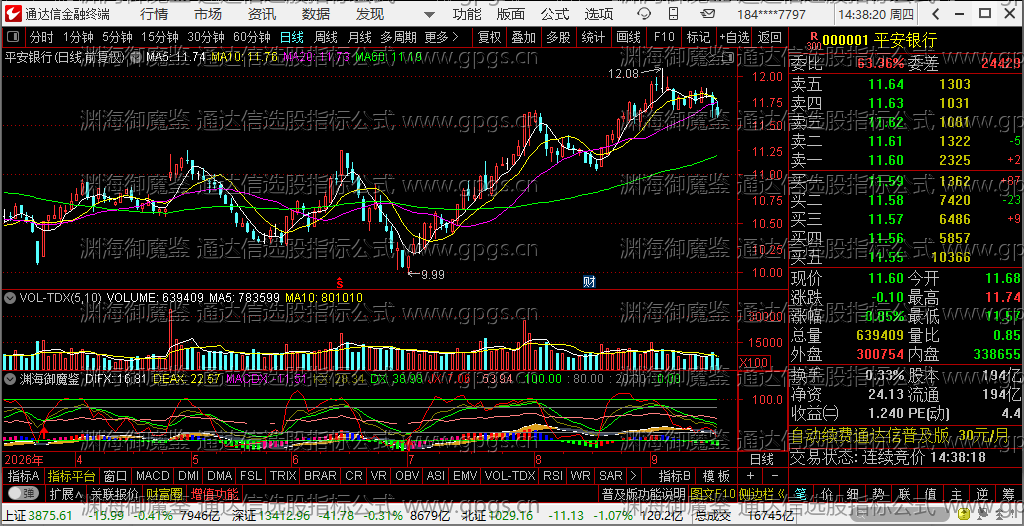Open the 日线 period selector below chart
The width and height of the screenshot is (1024, 526).
761,459
